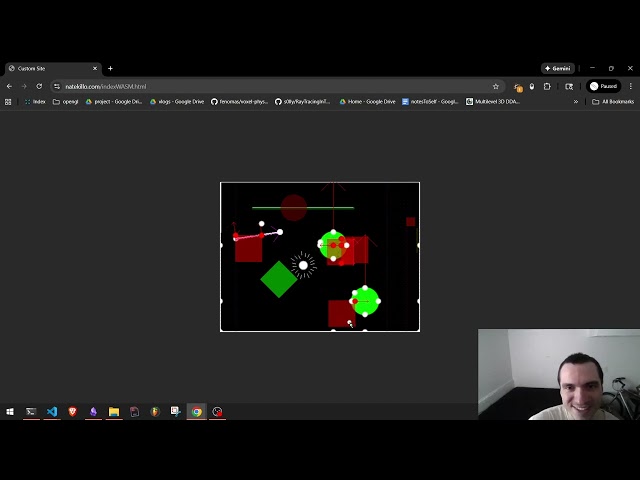Screen dimensions: 640x480
Task: Open the s0lly/RayTracingInT GitHub bookmark
Action: [x=302, y=102]
